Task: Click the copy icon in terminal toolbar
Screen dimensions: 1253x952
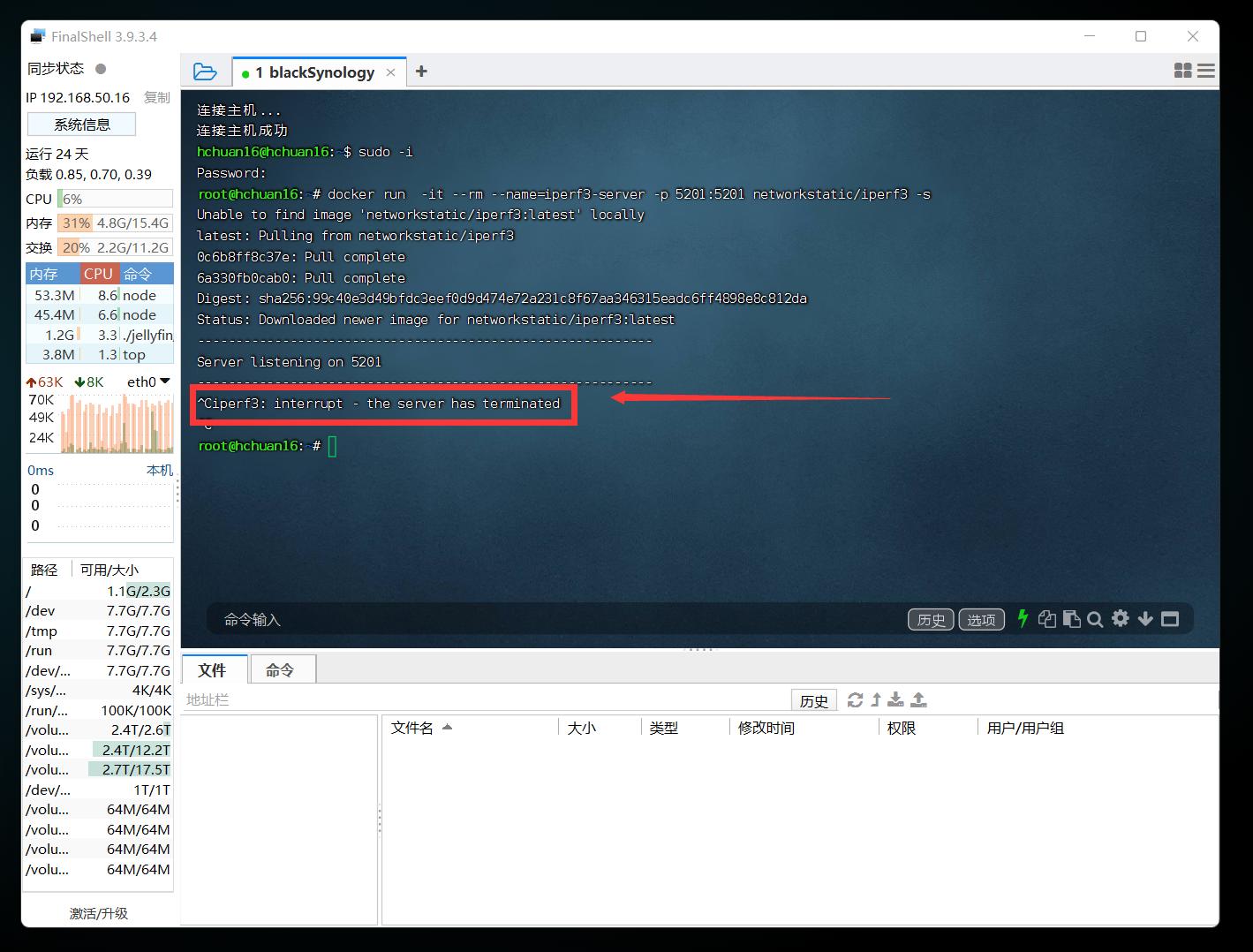Action: click(x=1047, y=619)
